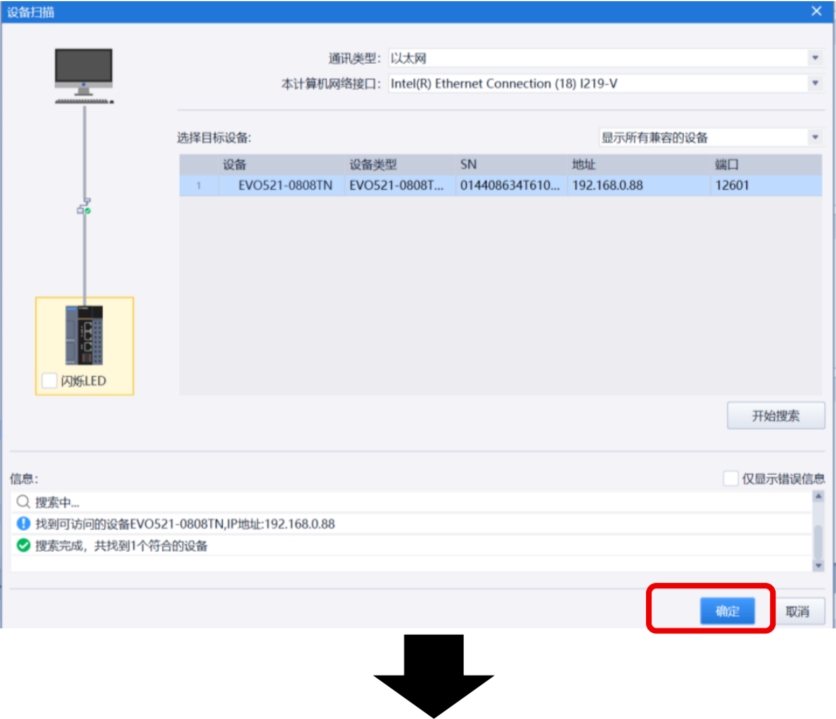
Task: Click the EVO521 PLC device icon
Action: tap(84, 336)
